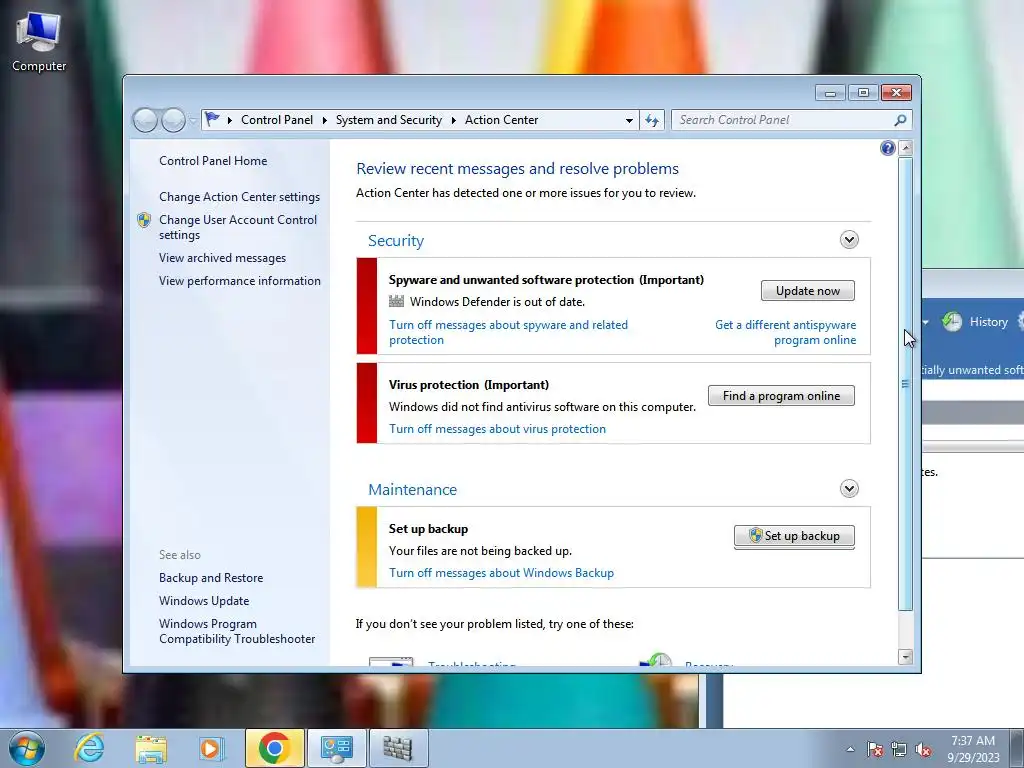Click the back navigation arrow button
The image size is (1024, 768).
tap(145, 120)
